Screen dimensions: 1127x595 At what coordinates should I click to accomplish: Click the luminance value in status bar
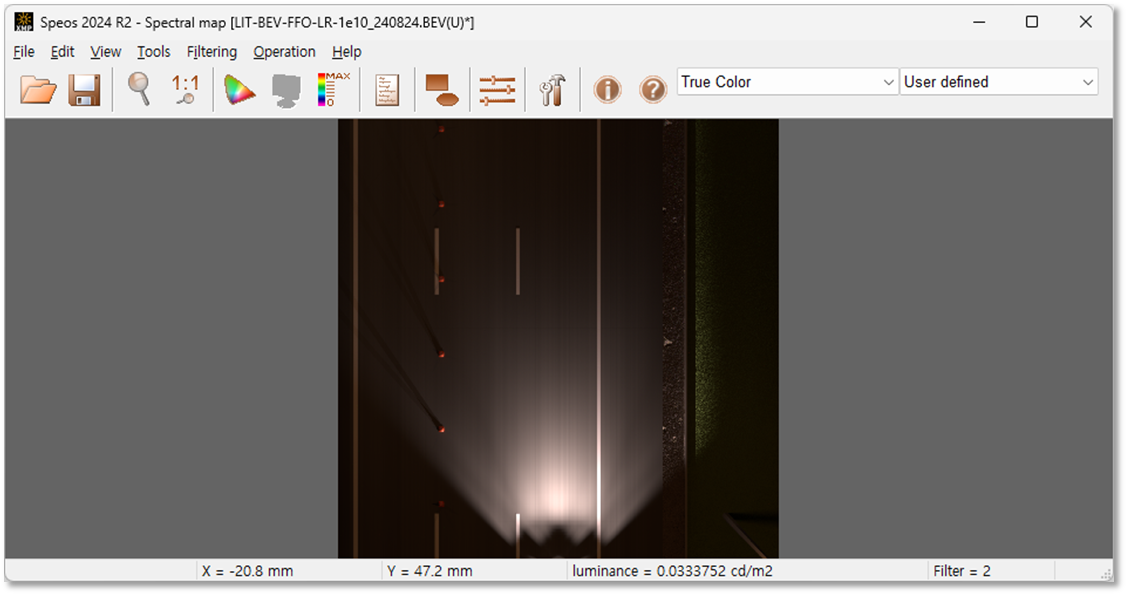(672, 571)
